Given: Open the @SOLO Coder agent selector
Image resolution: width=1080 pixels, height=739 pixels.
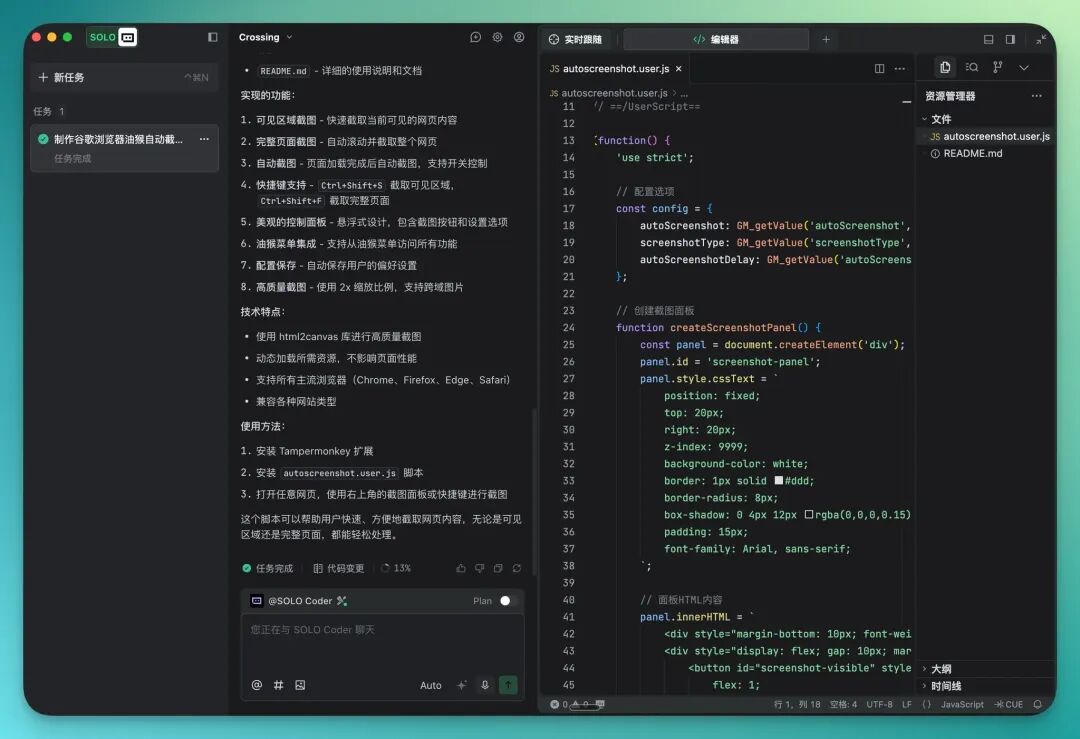Looking at the screenshot, I should tap(298, 601).
